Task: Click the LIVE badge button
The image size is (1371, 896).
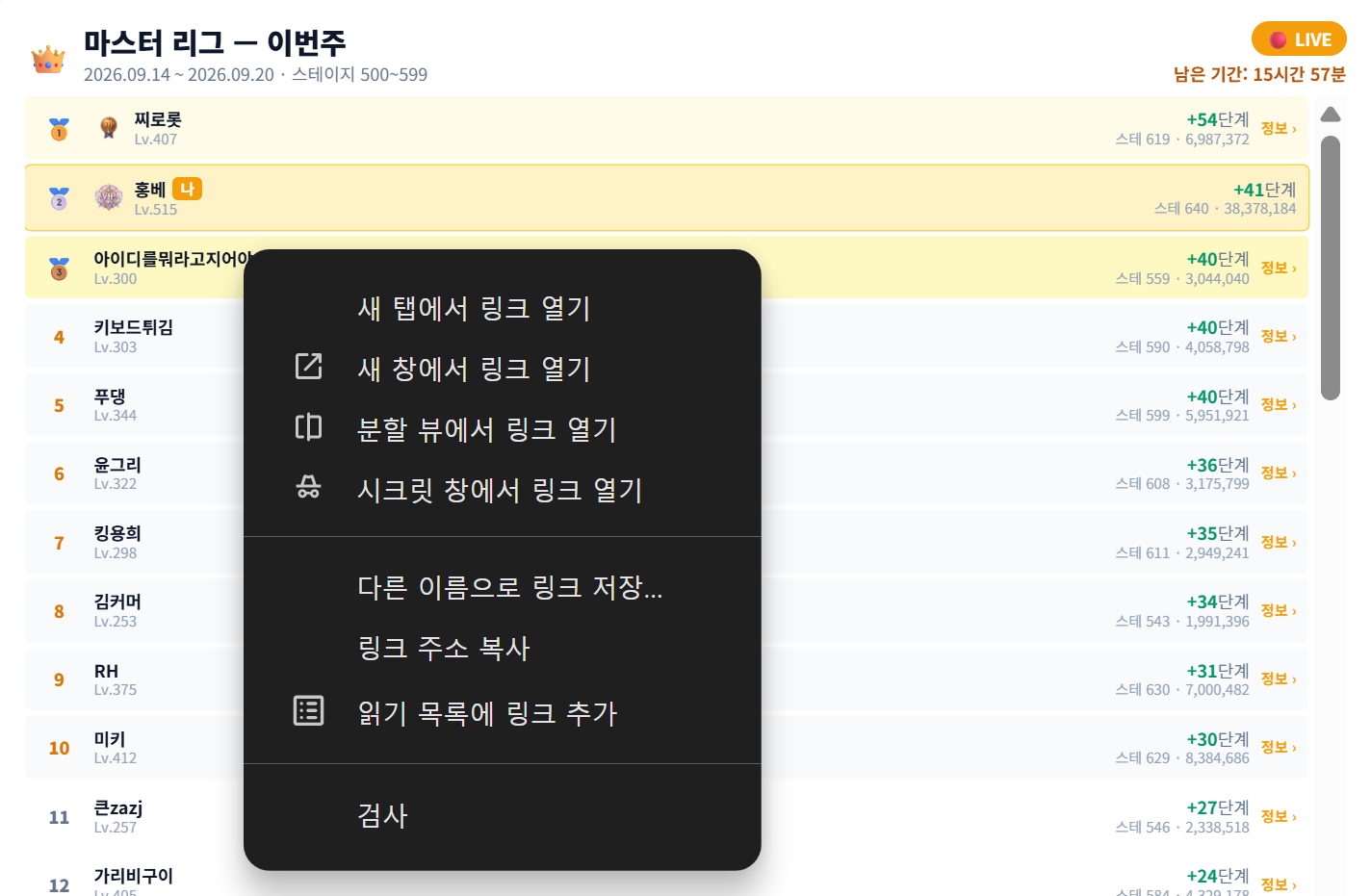Action: click(1299, 39)
